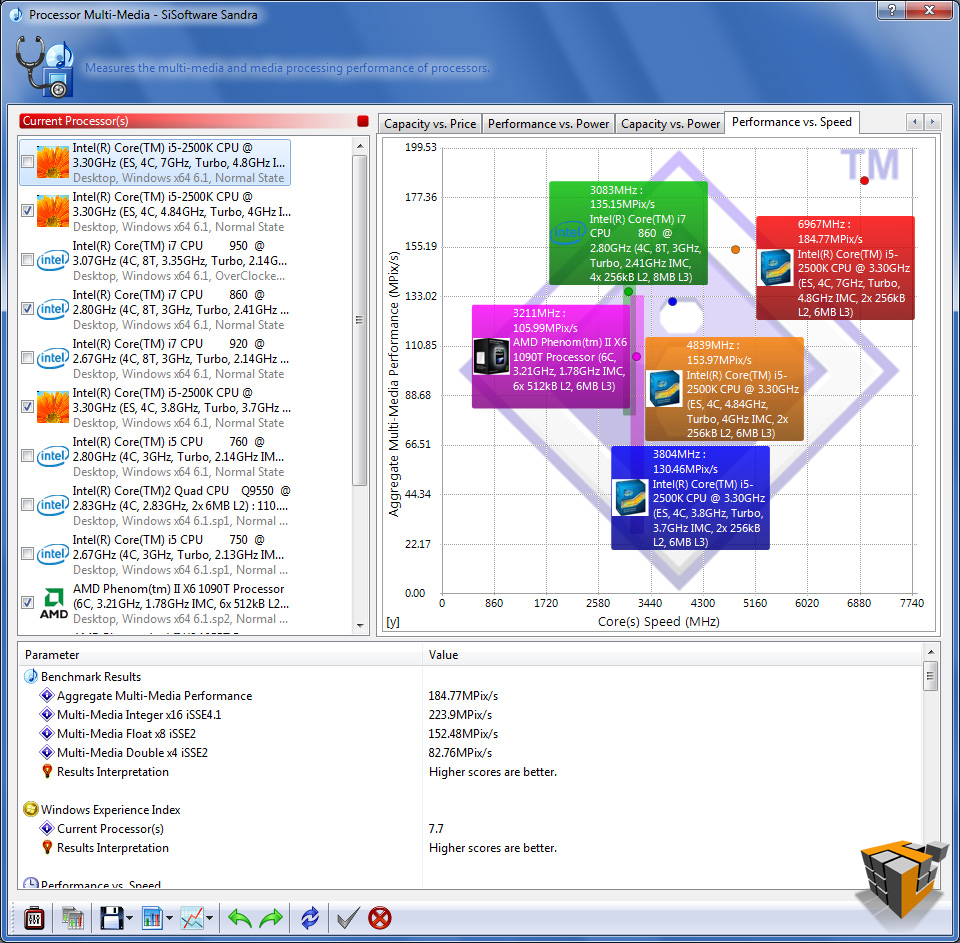Click the diamond icon beside Multi-Media Double x4 iSSE2
960x943 pixels.
[x=47, y=753]
